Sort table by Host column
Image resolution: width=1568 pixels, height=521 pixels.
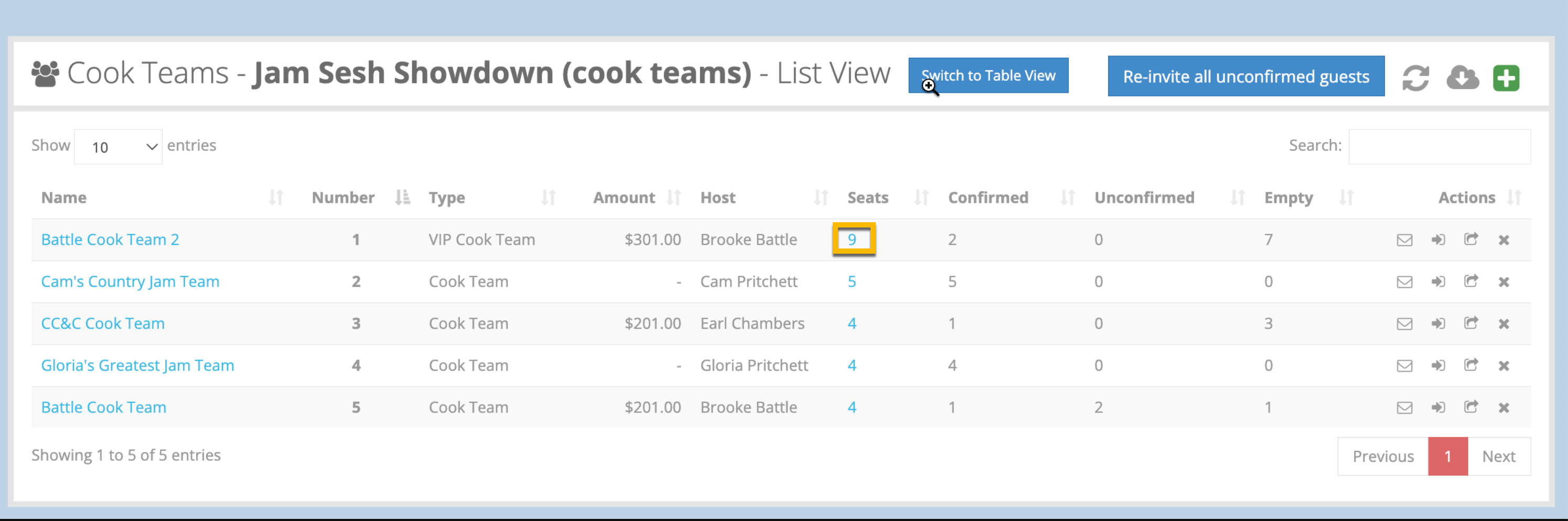(x=764, y=198)
